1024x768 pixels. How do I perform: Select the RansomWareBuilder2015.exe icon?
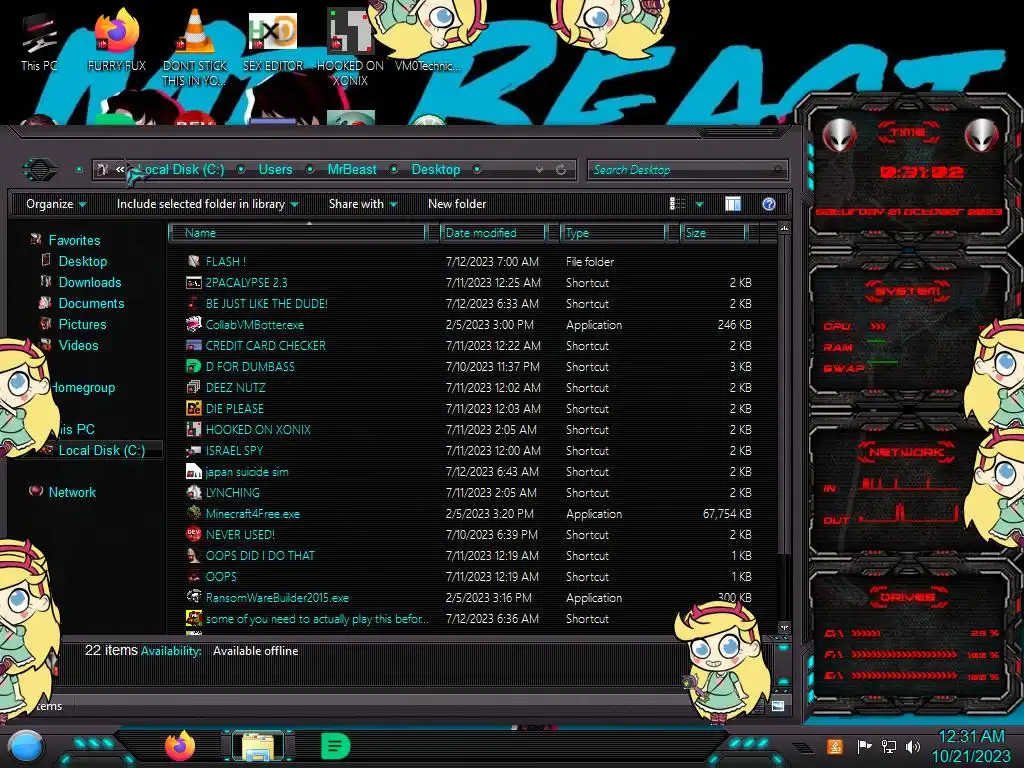193,597
